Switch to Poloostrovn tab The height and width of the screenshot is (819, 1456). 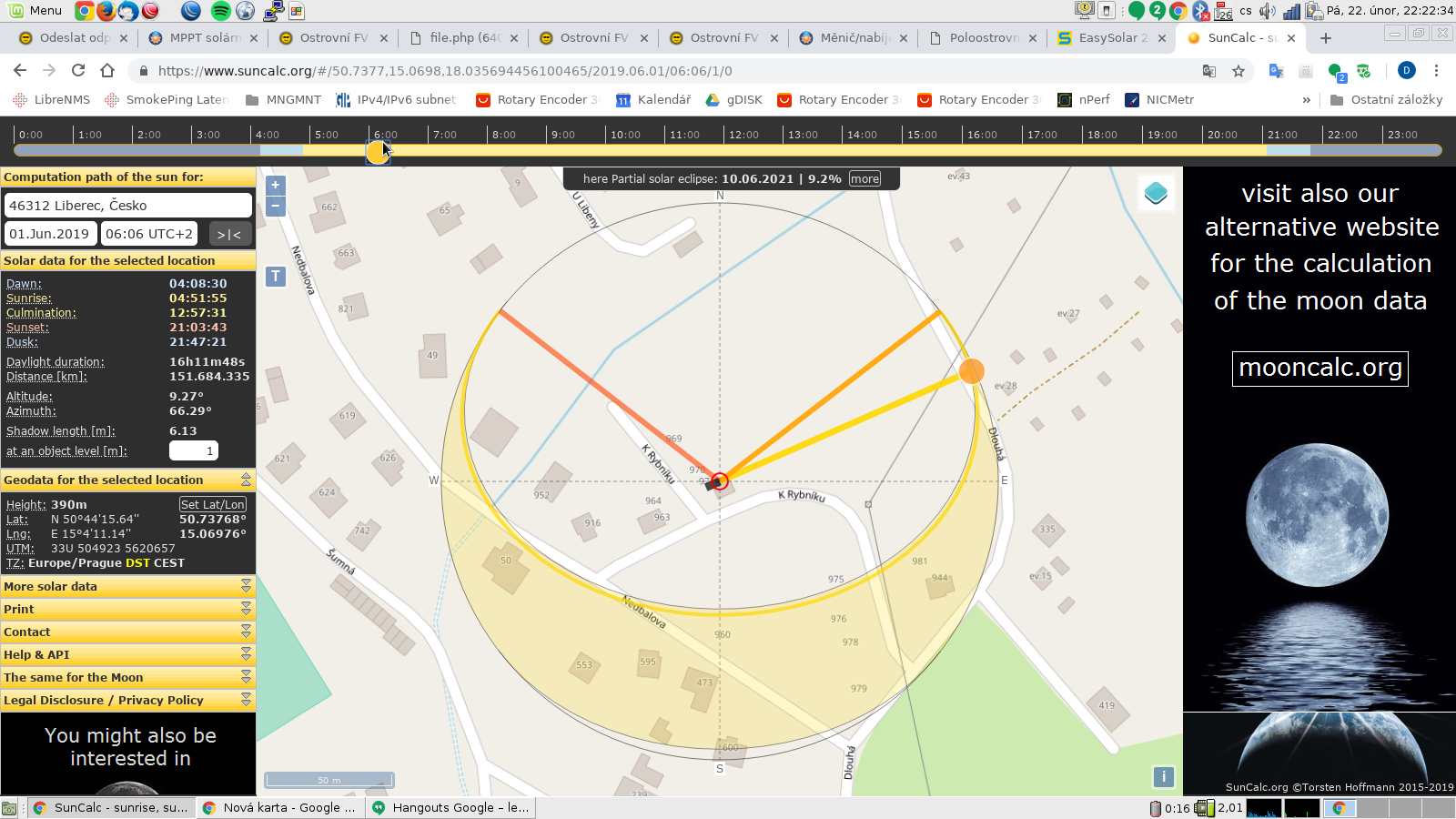click(985, 38)
